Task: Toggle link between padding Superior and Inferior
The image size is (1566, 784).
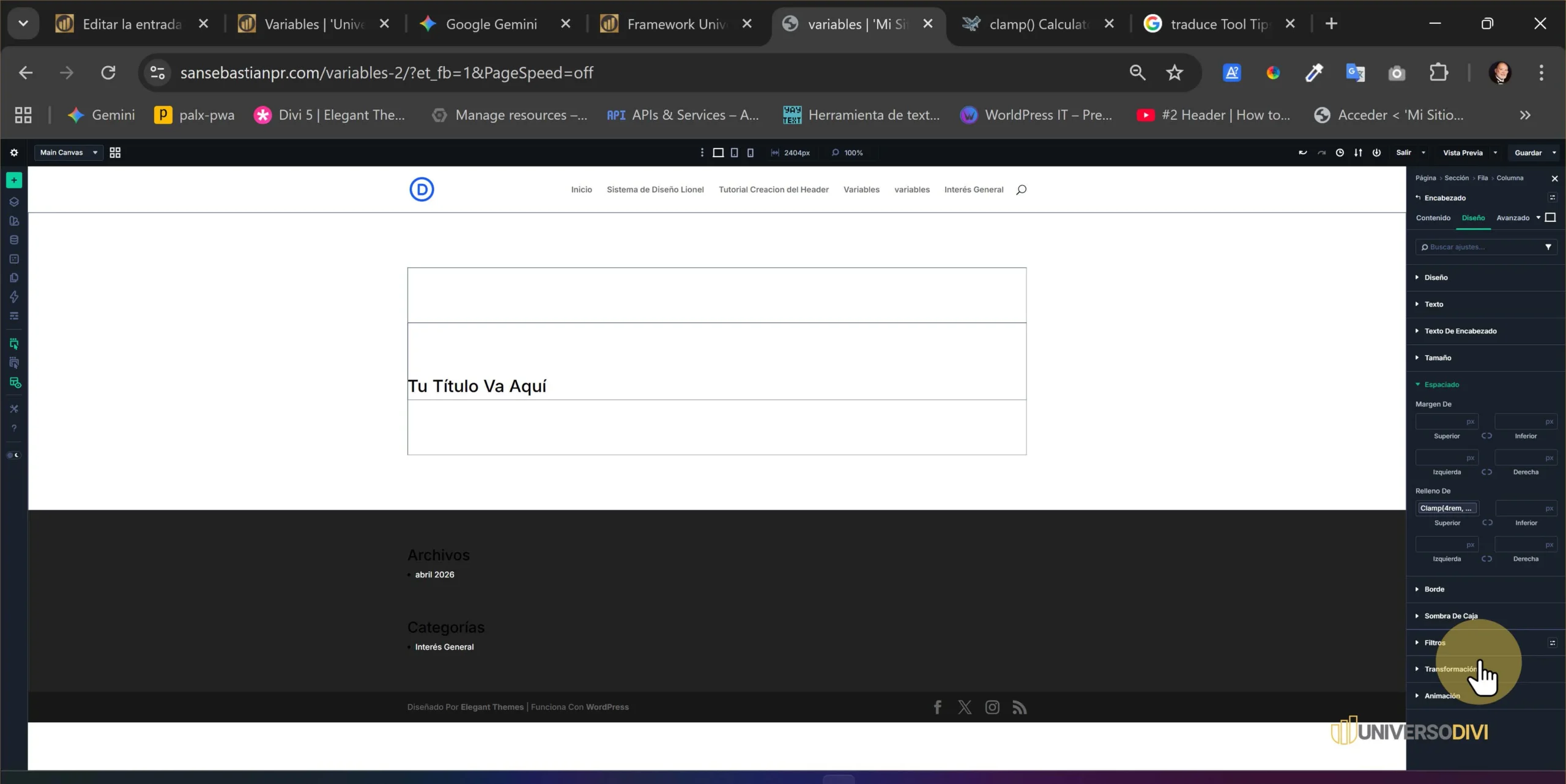Action: [x=1487, y=523]
